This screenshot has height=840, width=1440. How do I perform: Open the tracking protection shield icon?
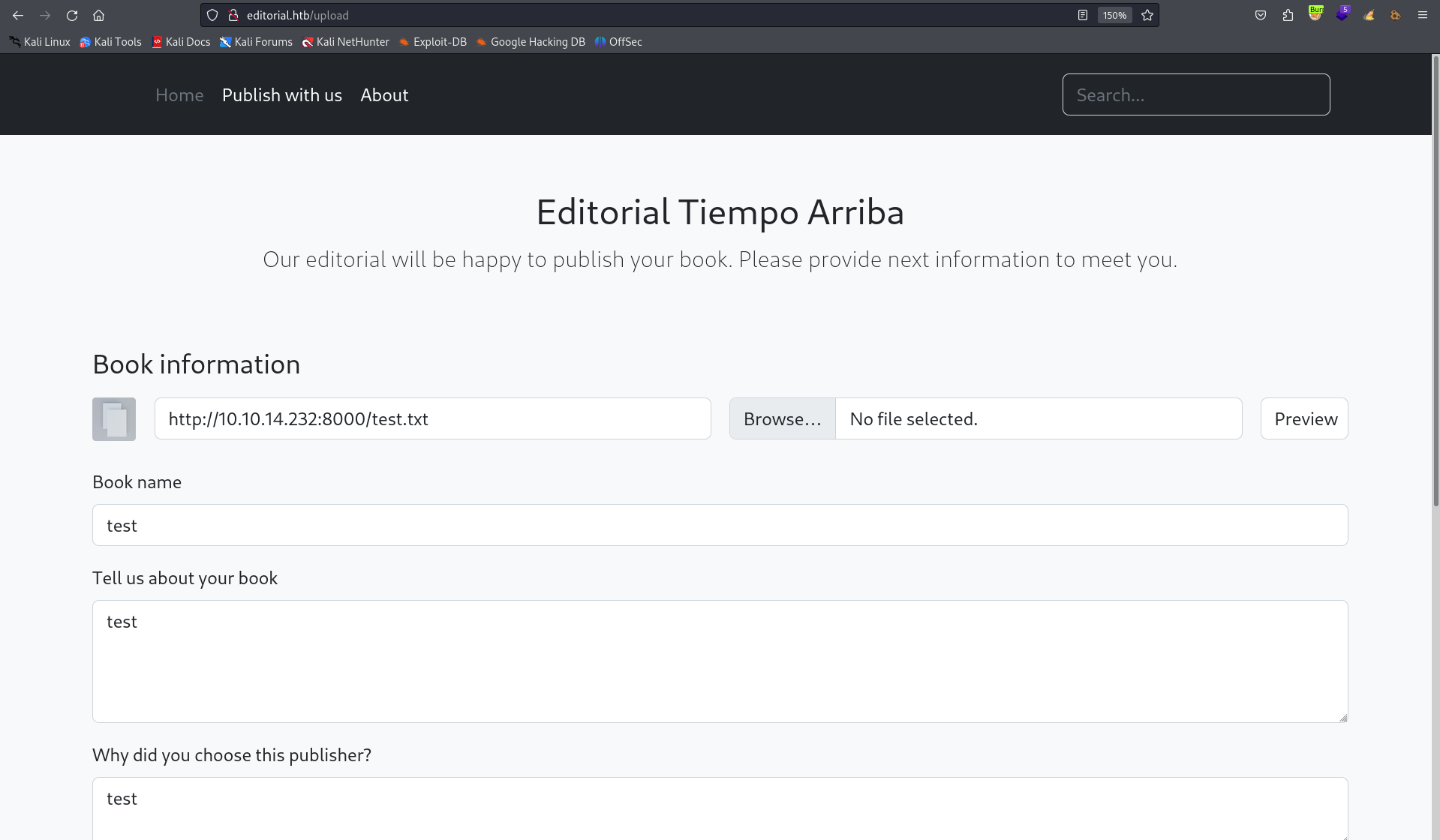pos(212,15)
